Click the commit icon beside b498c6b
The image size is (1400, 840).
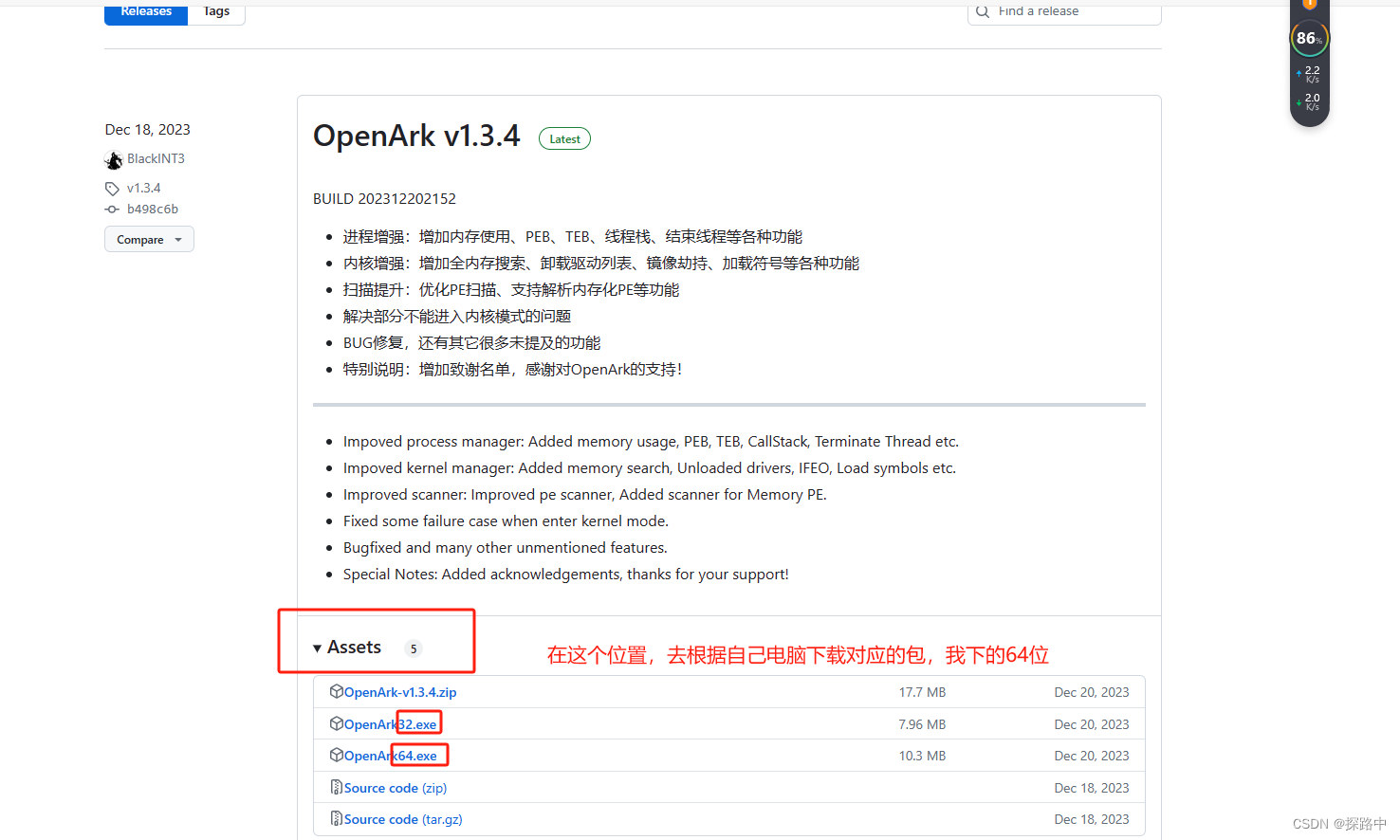[x=112, y=209]
